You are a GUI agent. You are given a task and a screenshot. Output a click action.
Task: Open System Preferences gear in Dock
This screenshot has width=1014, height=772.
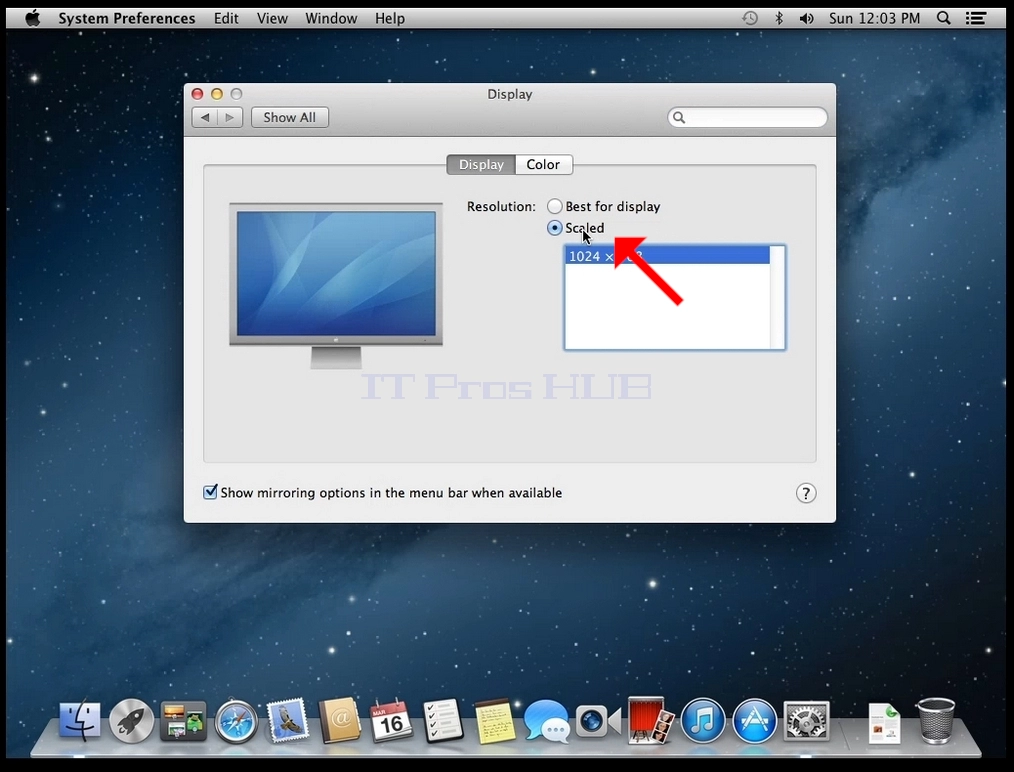806,720
